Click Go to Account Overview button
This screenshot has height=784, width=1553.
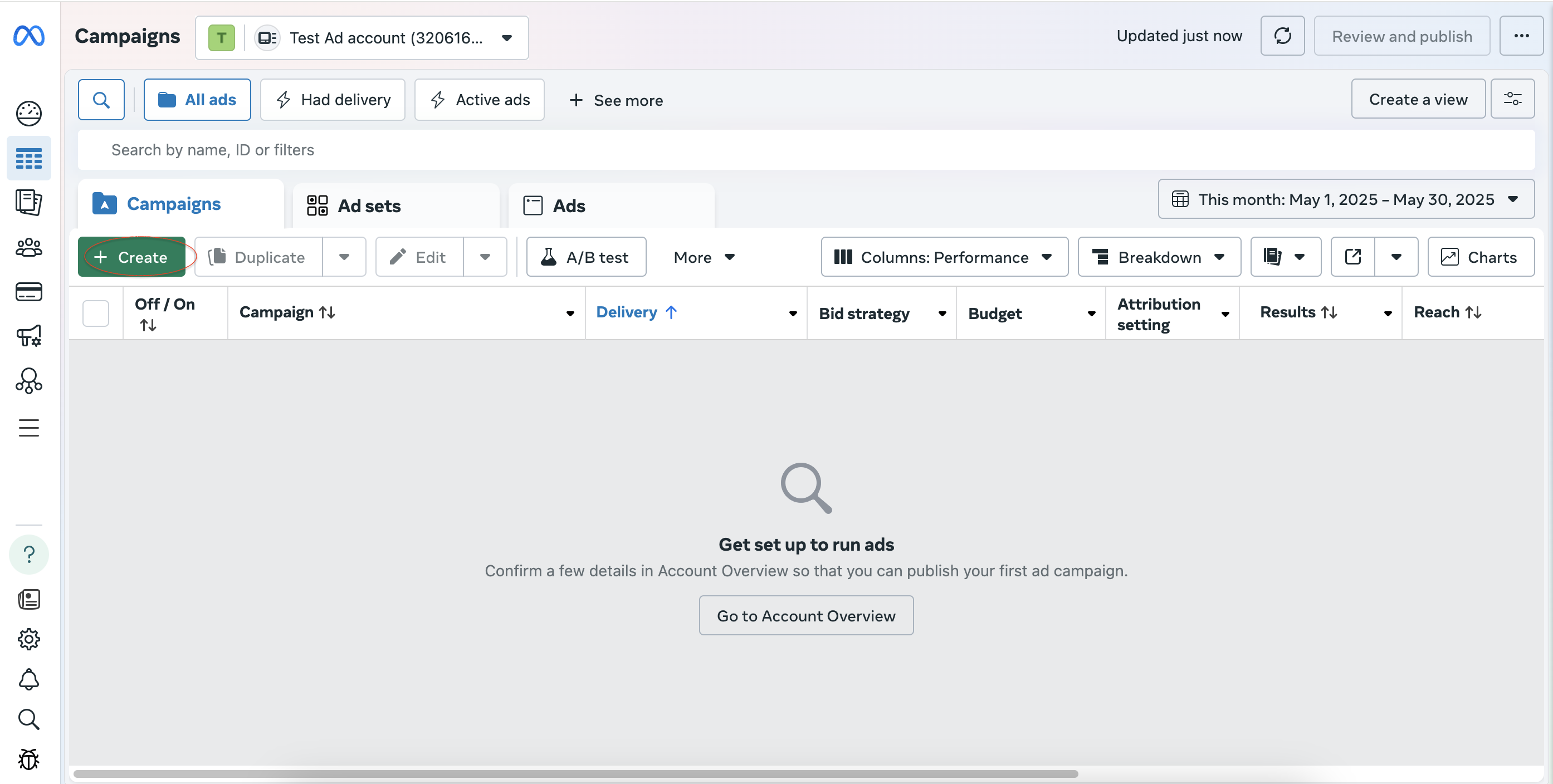(806, 615)
